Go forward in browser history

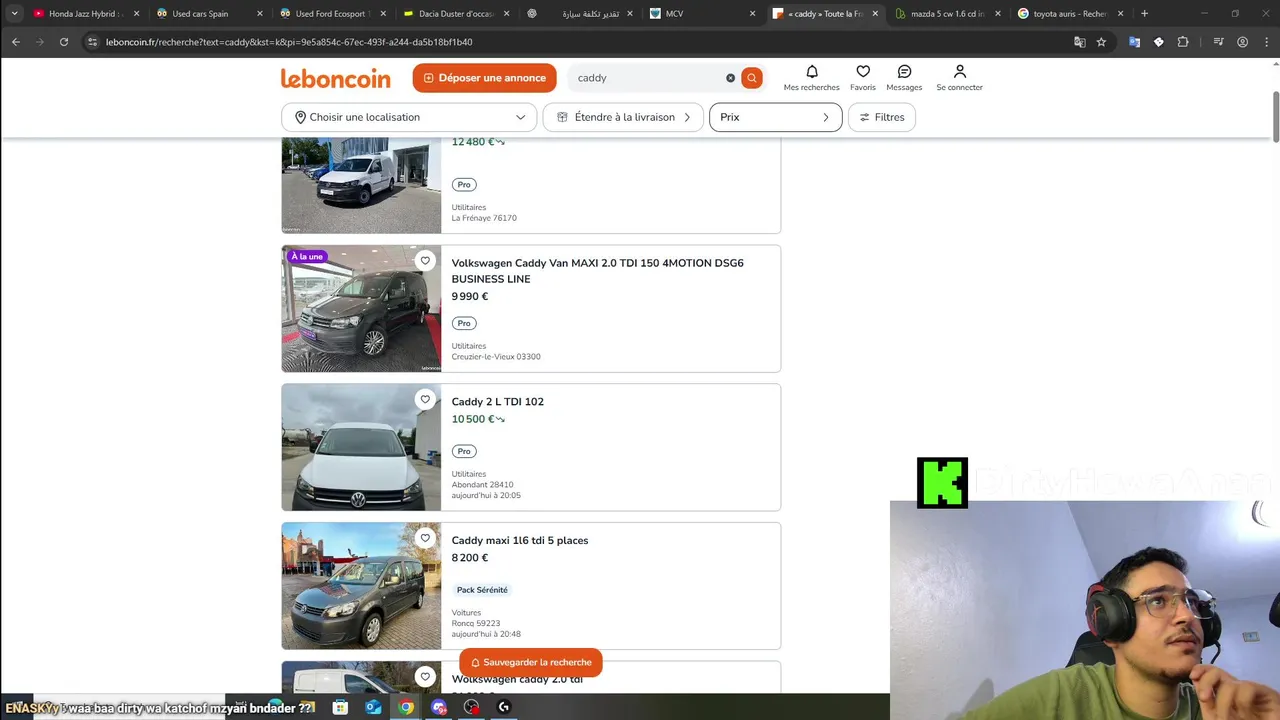coord(40,42)
